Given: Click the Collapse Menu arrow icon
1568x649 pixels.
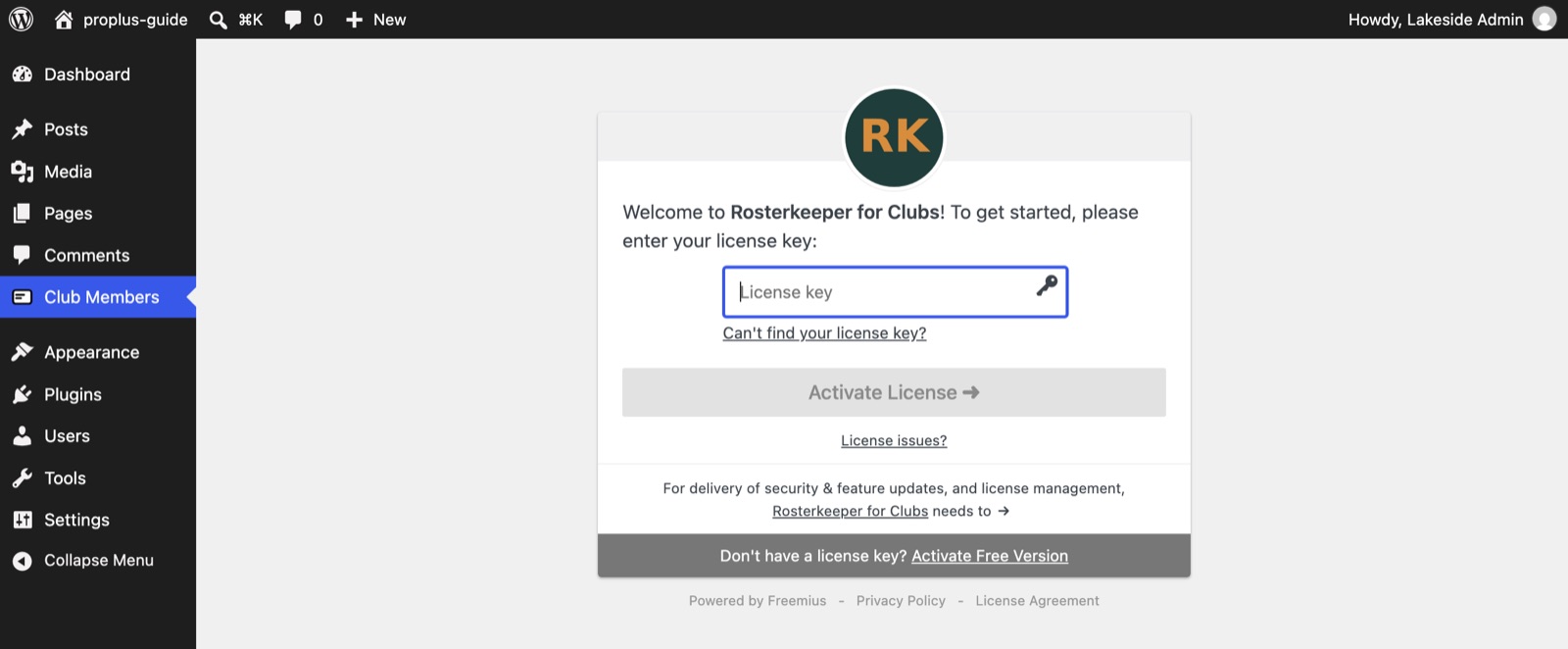Looking at the screenshot, I should 22,561.
